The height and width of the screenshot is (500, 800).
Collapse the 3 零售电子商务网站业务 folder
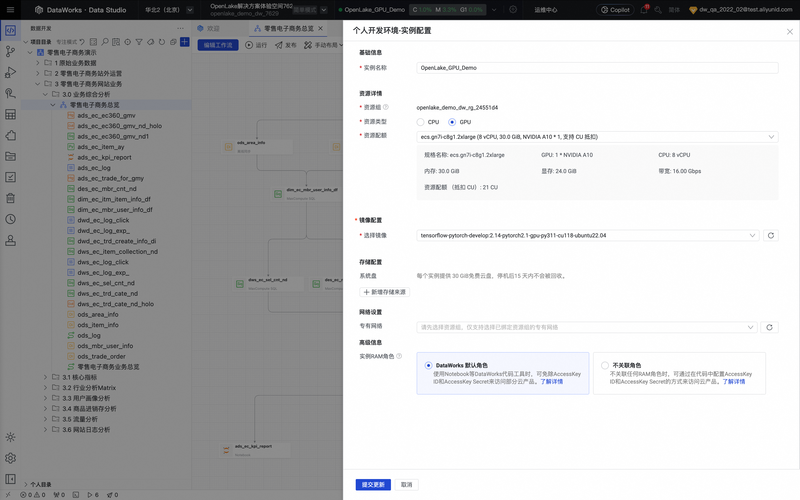pyautogui.click(x=38, y=84)
